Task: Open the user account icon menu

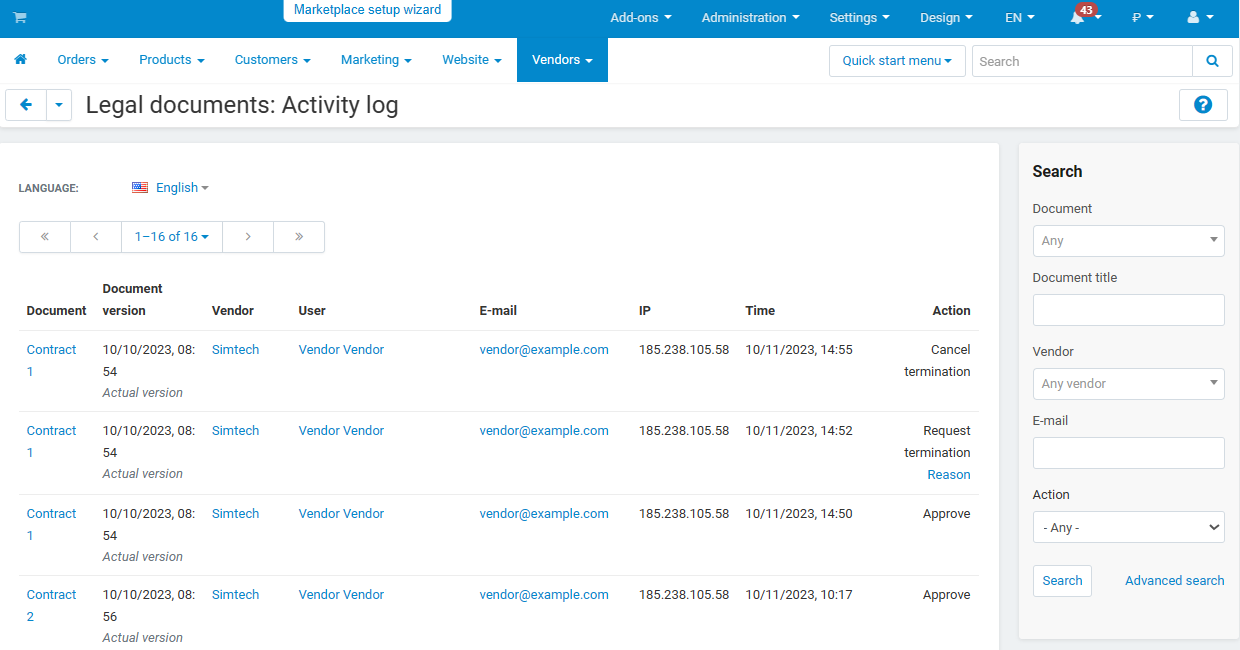Action: coord(1200,18)
